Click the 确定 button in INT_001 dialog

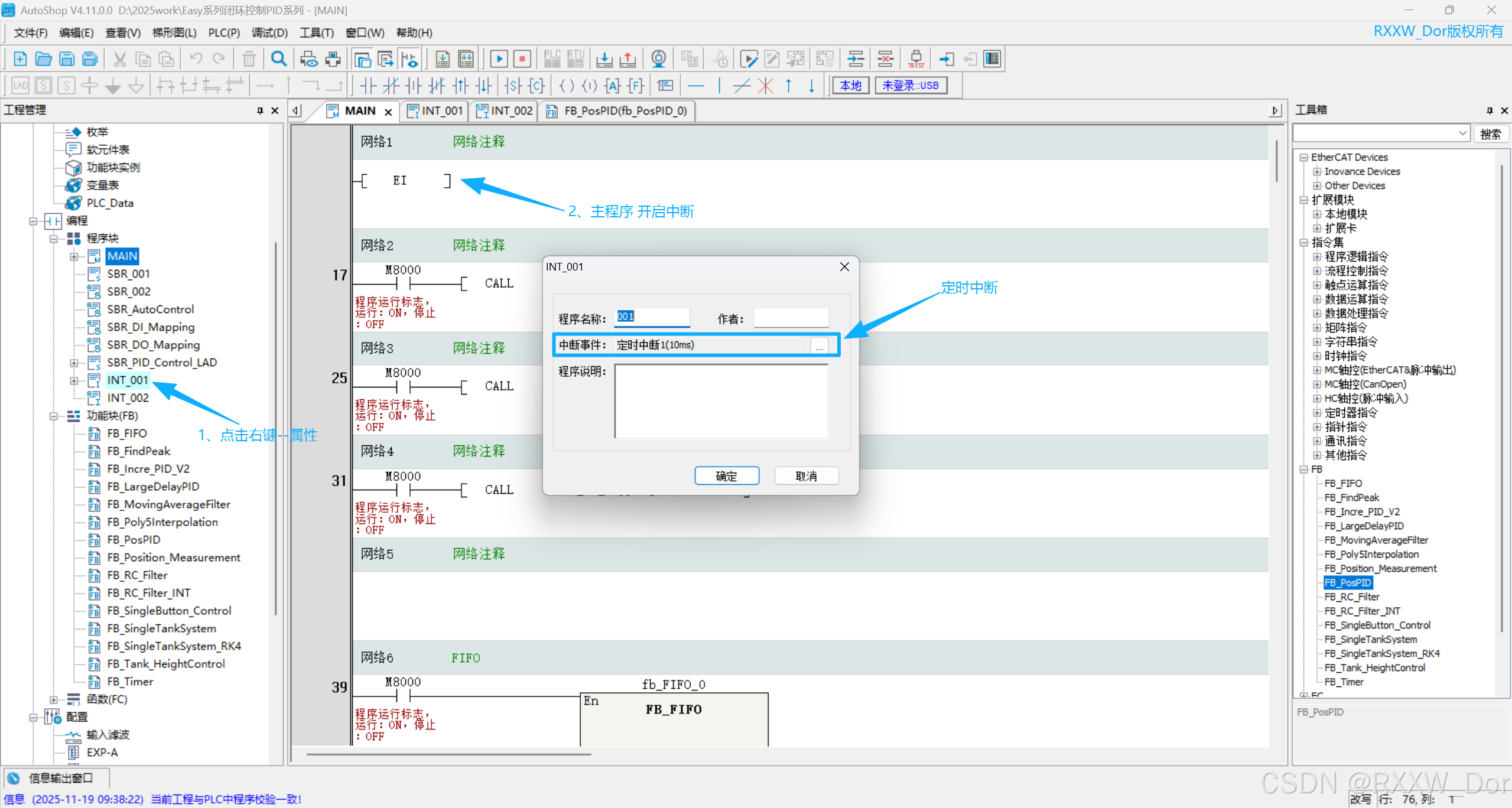point(726,475)
